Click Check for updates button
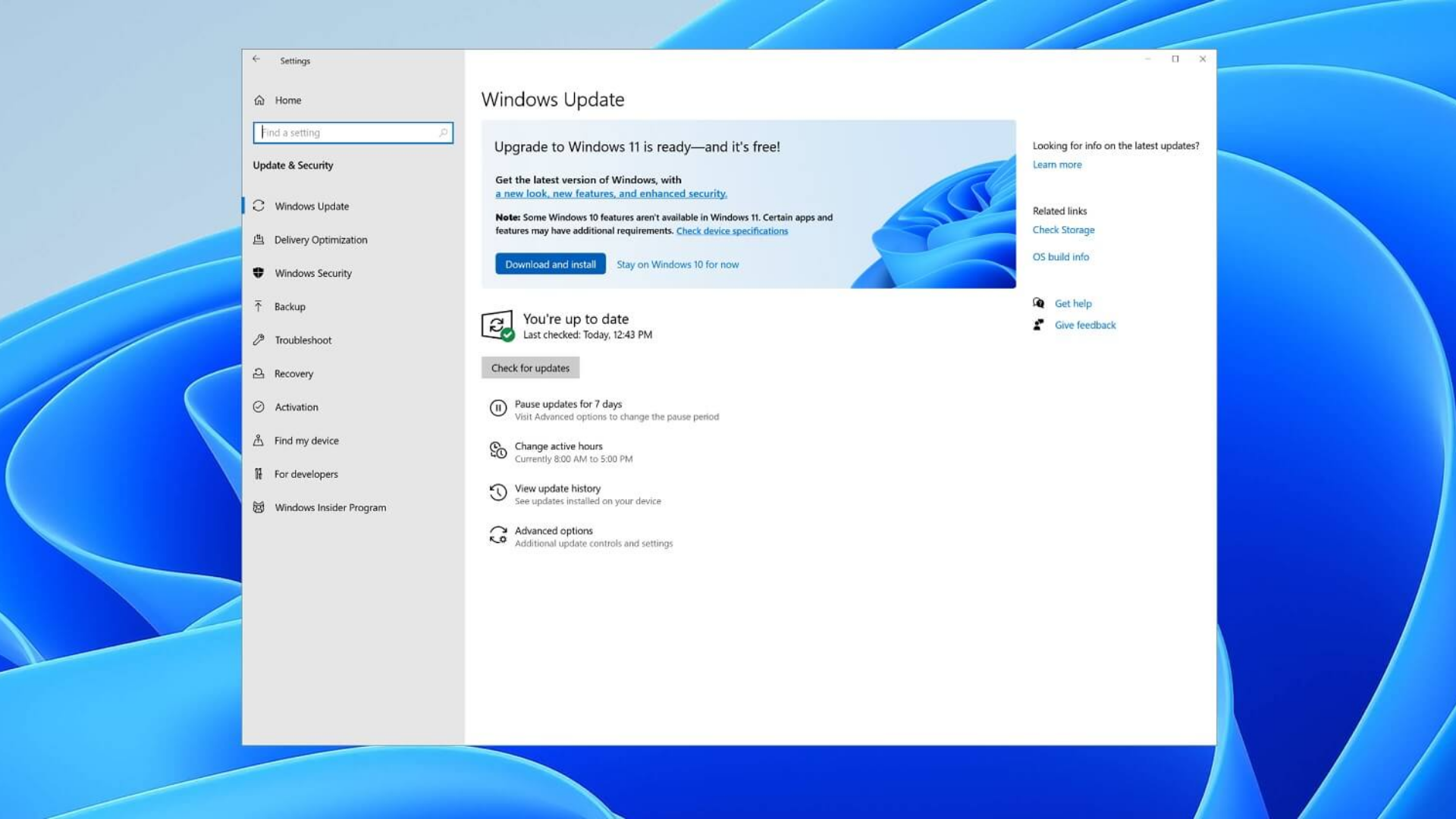Viewport: 1456px width, 819px height. pos(530,368)
